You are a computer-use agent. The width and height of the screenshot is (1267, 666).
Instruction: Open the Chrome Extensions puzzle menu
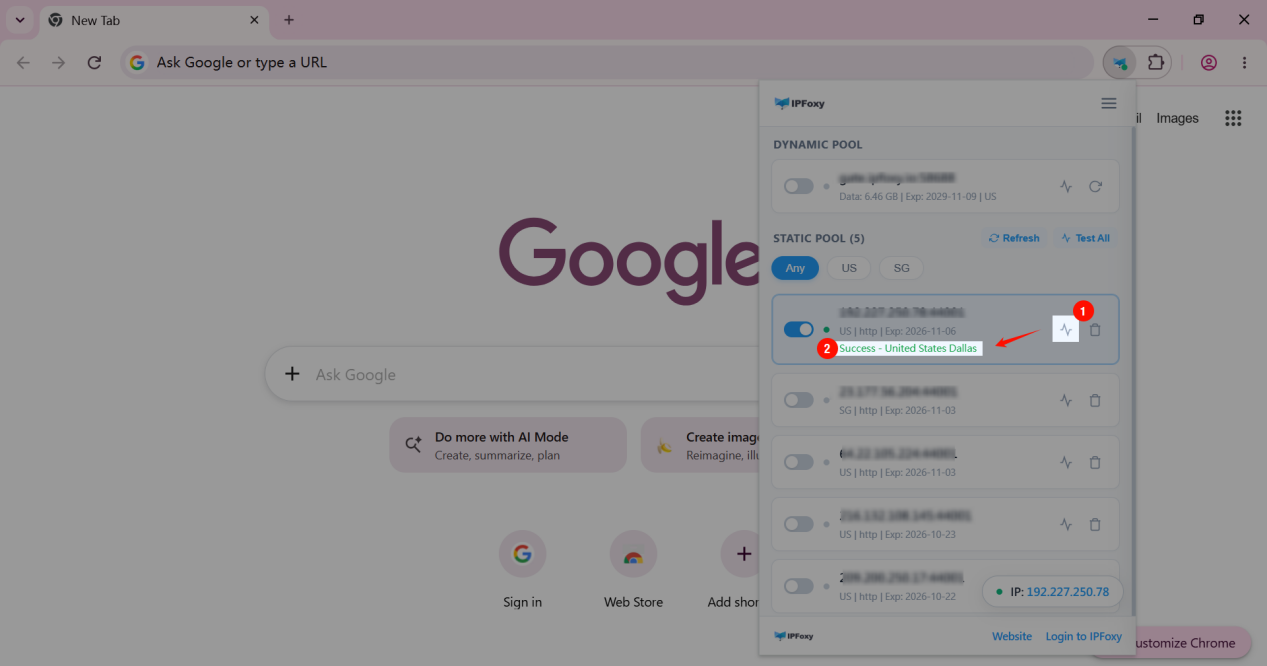click(1156, 63)
